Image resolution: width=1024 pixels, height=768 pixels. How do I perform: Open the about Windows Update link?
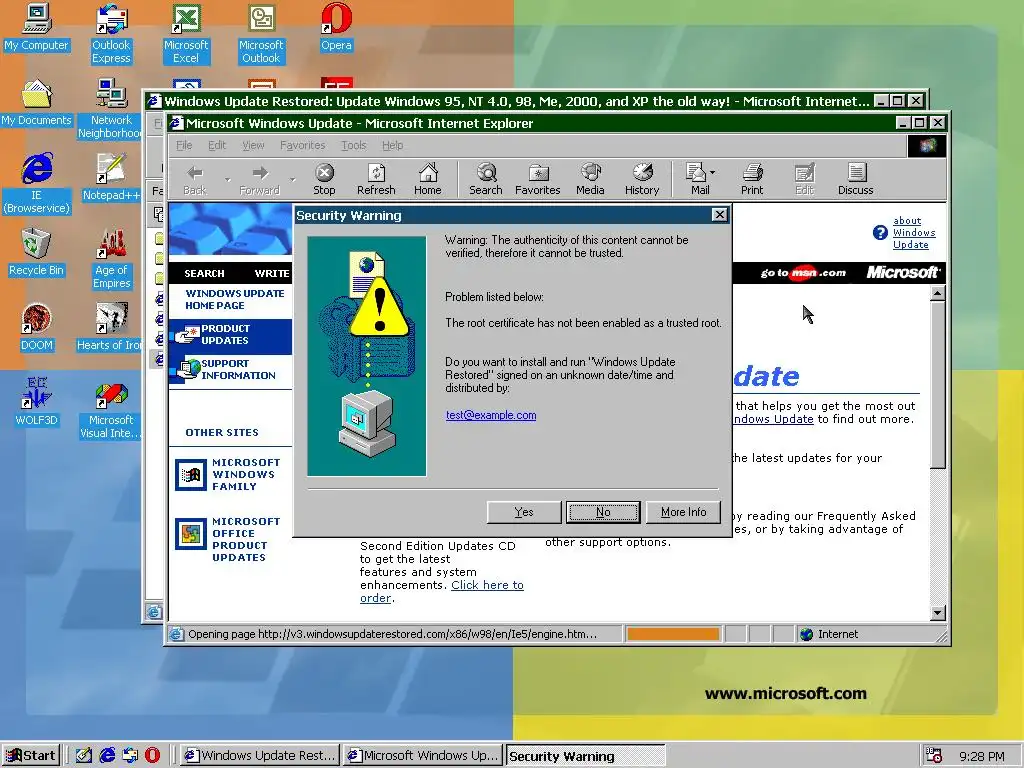point(914,232)
